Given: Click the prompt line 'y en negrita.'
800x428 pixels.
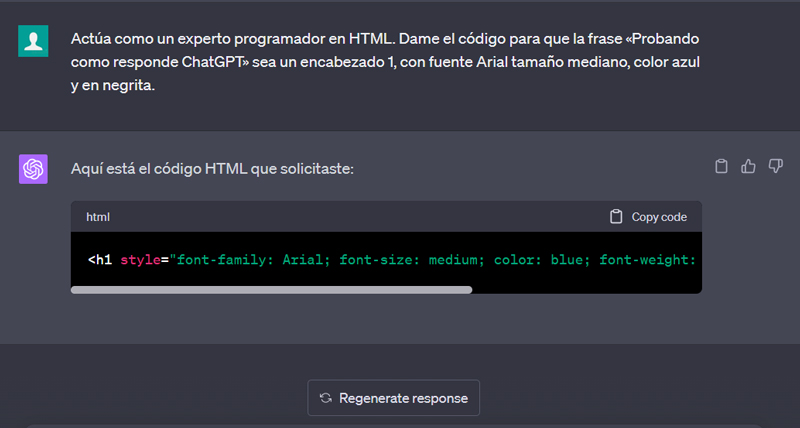Looking at the screenshot, I should pyautogui.click(x=113, y=85).
